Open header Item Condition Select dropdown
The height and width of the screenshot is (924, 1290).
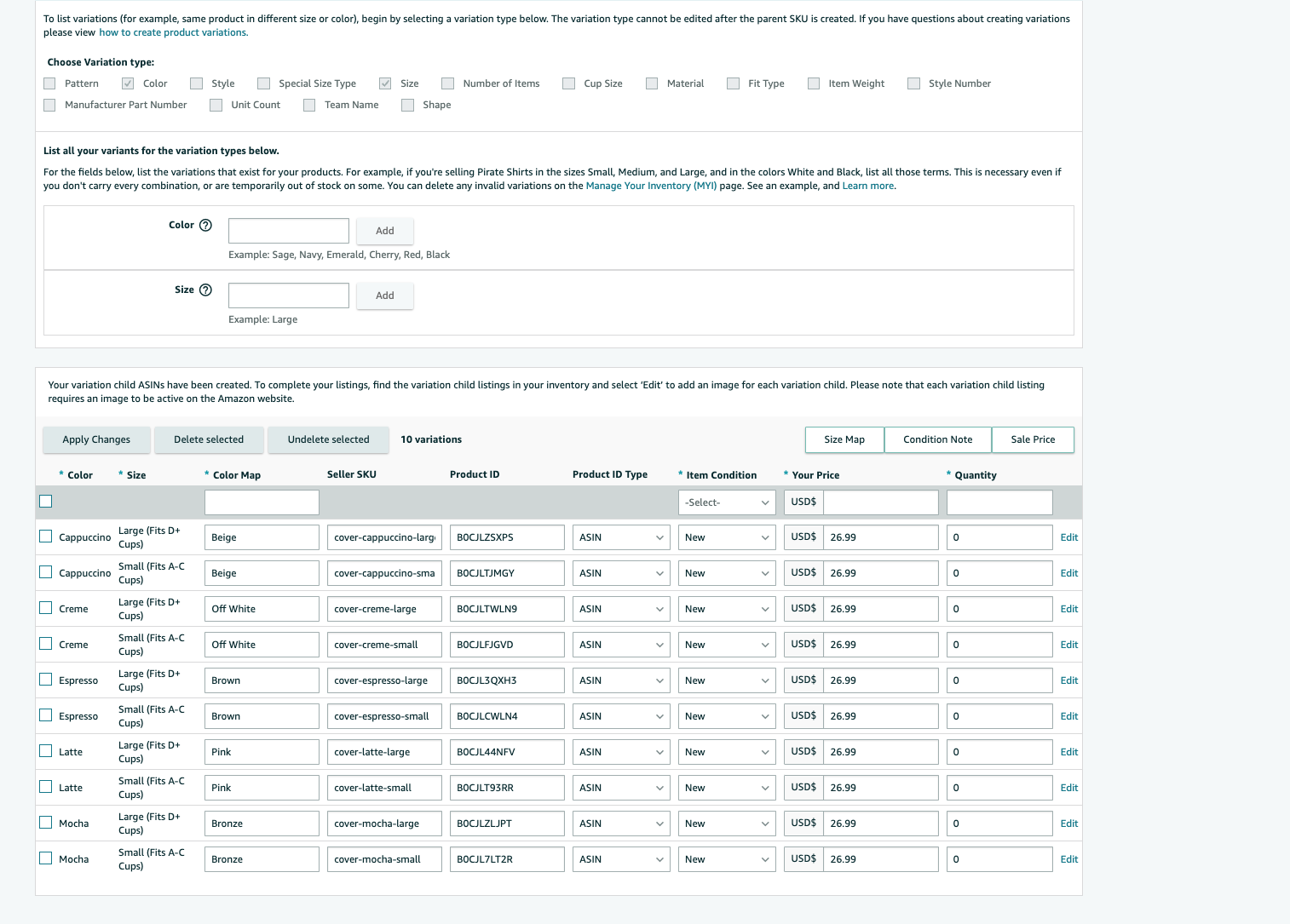(x=727, y=502)
